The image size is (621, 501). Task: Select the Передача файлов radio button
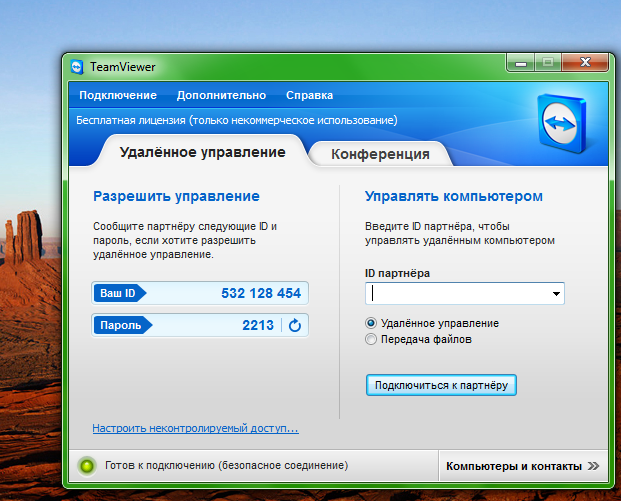click(372, 339)
